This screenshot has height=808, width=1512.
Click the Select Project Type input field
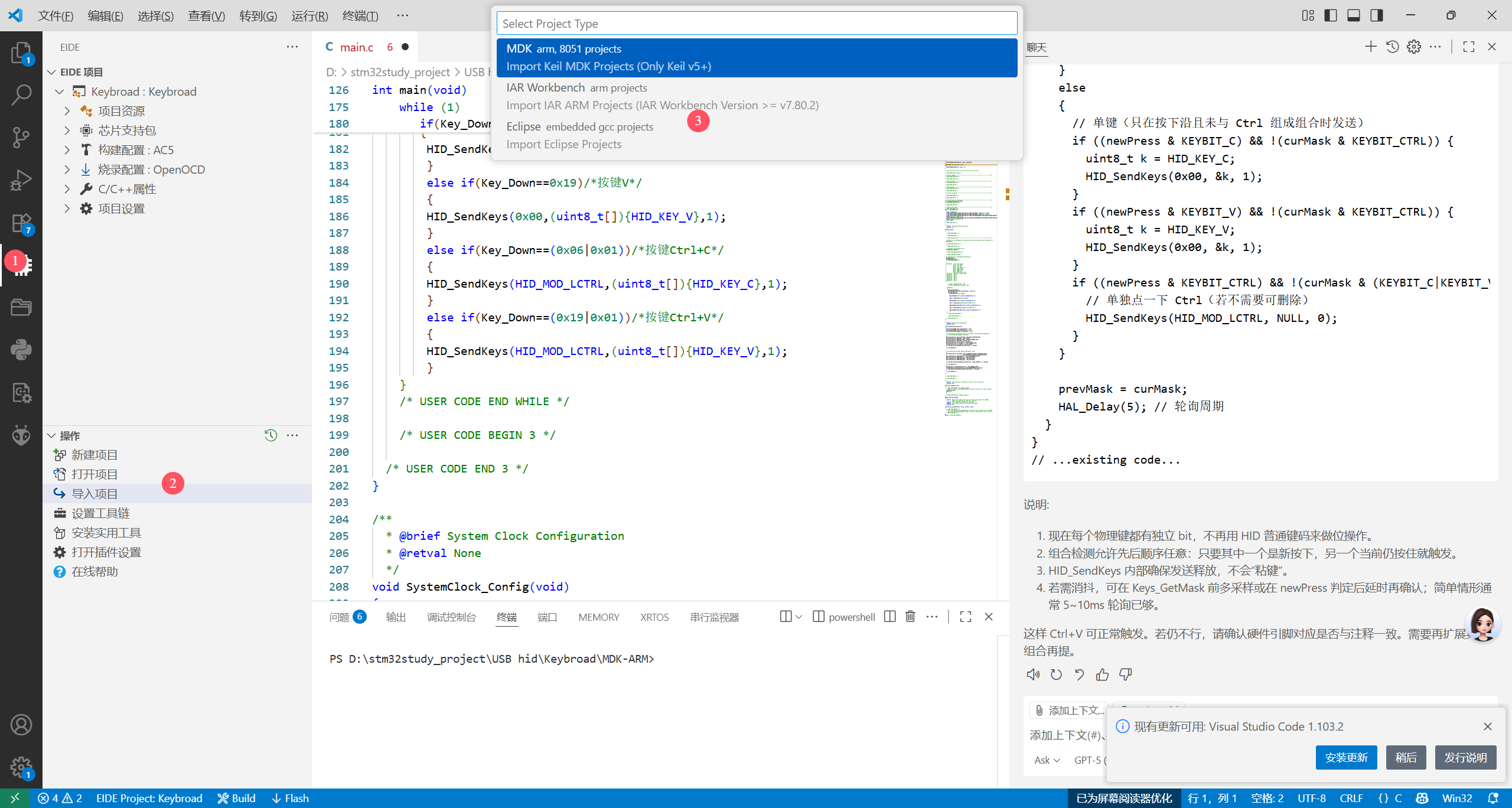click(x=756, y=24)
